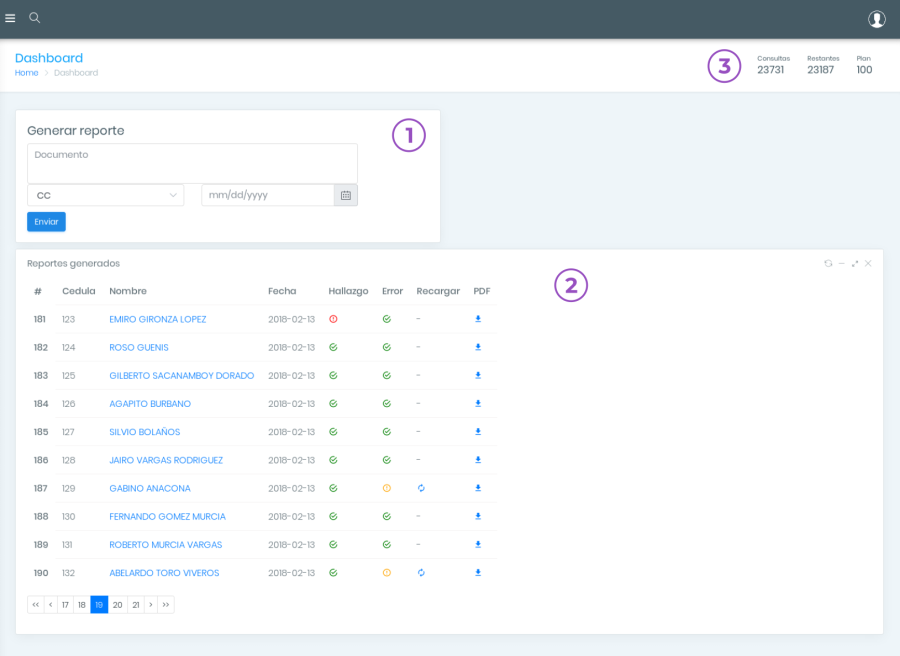Open FERNANDO GOMEZ MURCIA report link
Screen dimensions: 900x656
[x=168, y=516]
